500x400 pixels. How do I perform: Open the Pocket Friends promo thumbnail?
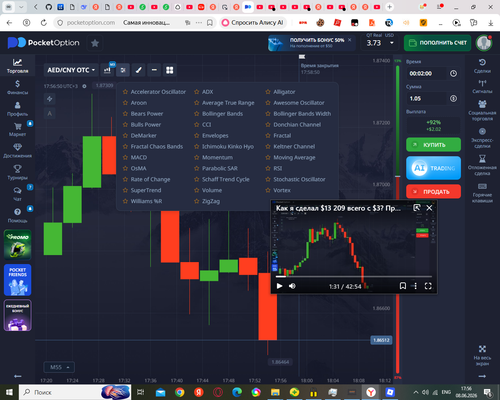click(x=18, y=280)
